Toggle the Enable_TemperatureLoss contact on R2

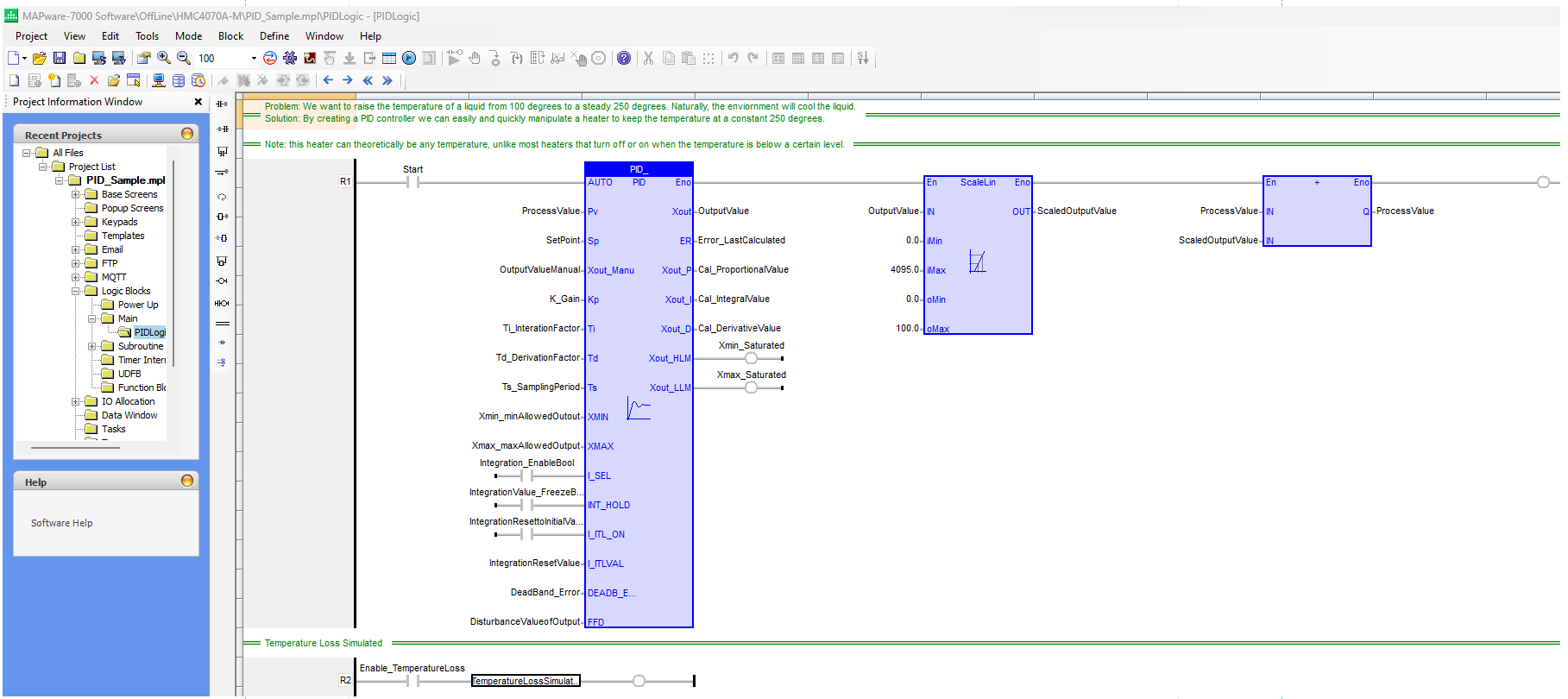coord(412,681)
